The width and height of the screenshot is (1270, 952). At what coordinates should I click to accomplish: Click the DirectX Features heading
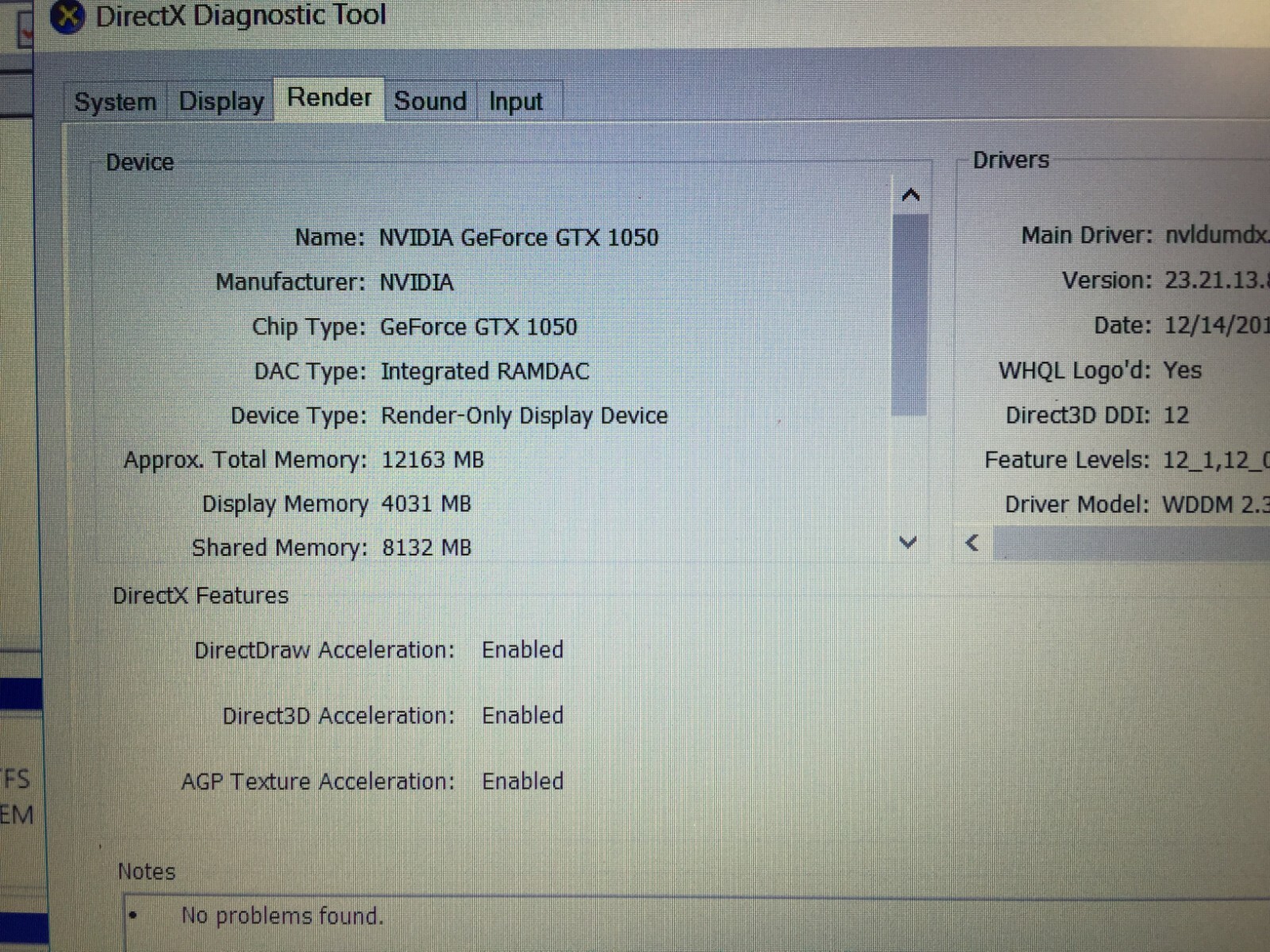[201, 595]
